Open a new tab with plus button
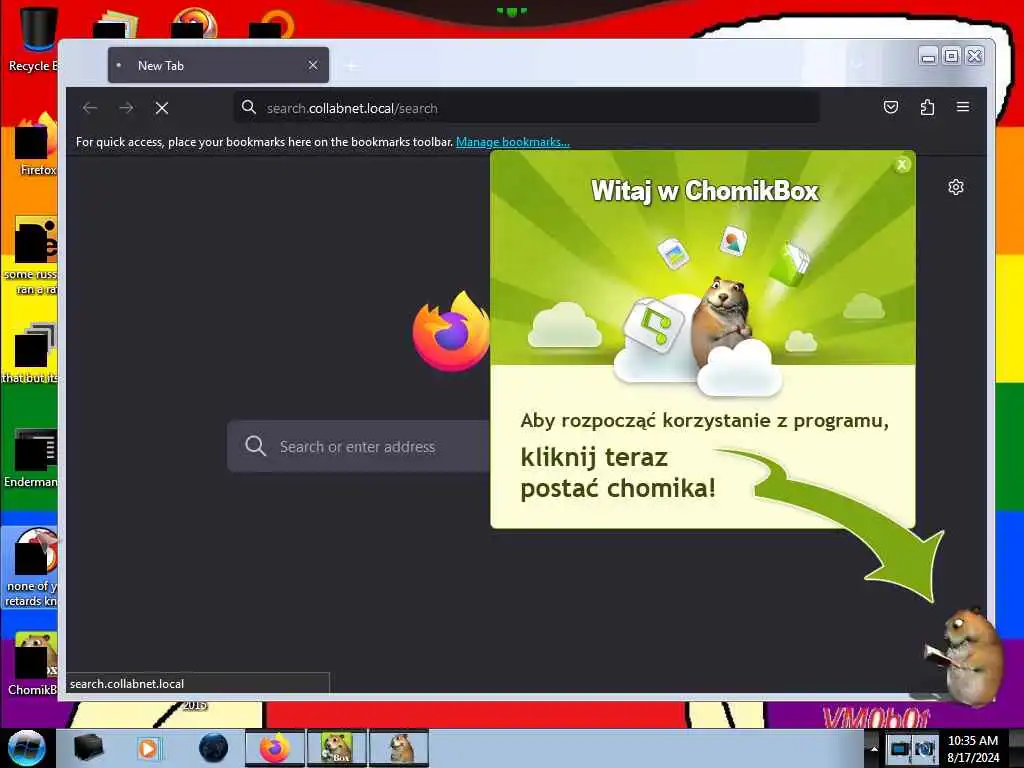 pos(351,66)
